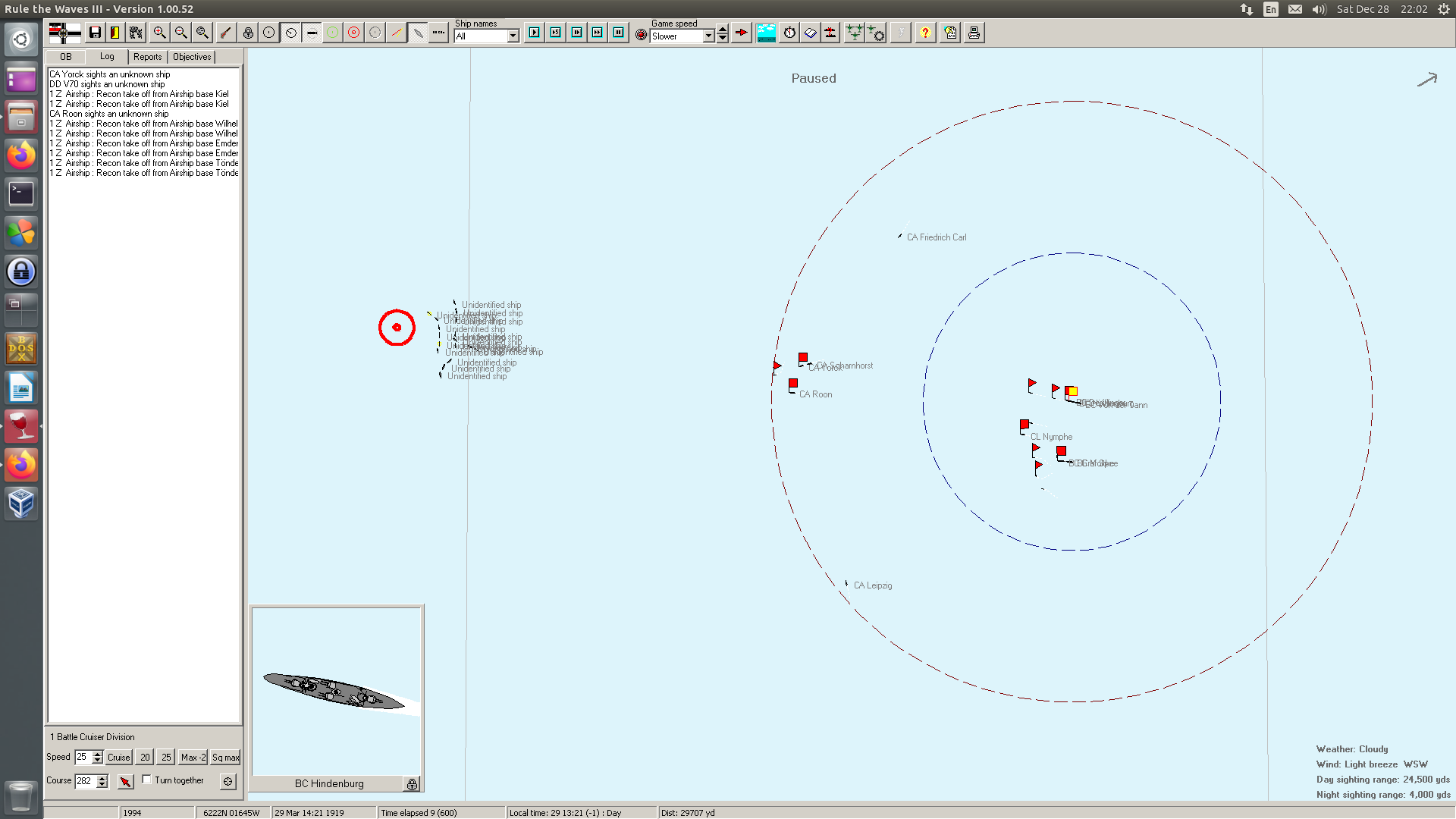This screenshot has height=819, width=1456.
Task: Increase the Speed spinner value
Action: pos(98,753)
